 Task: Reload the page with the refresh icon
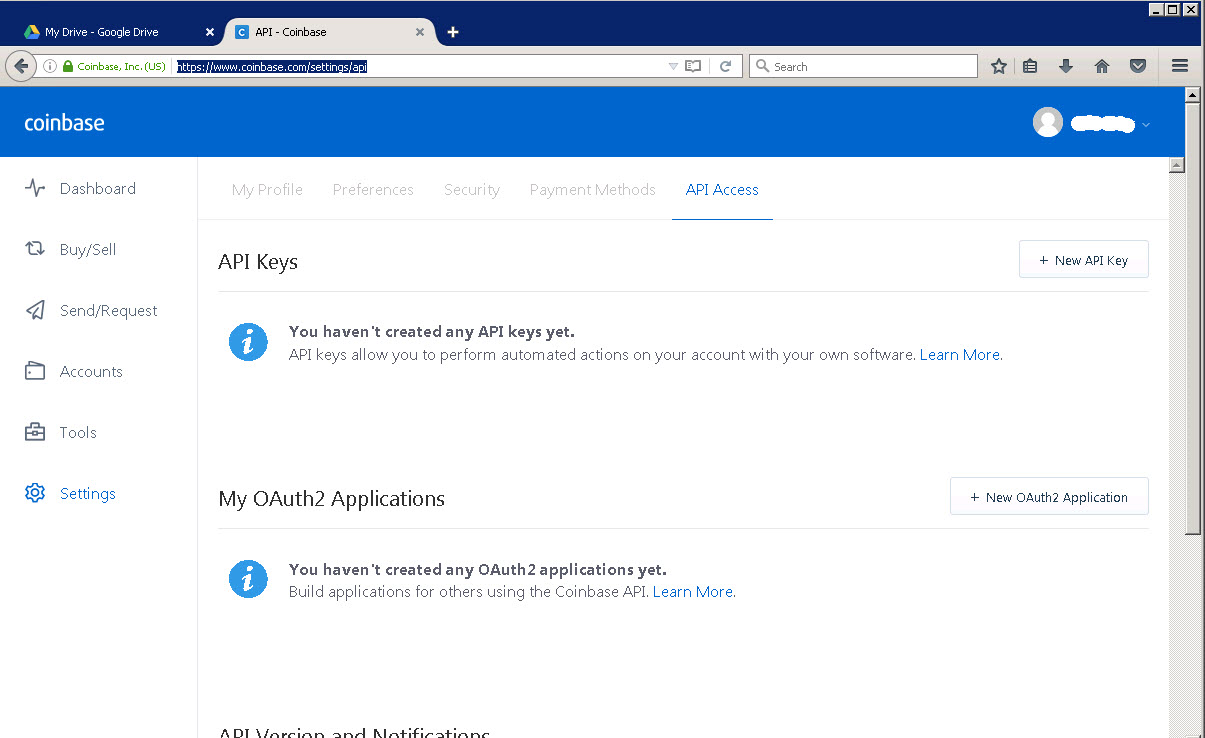tap(726, 66)
